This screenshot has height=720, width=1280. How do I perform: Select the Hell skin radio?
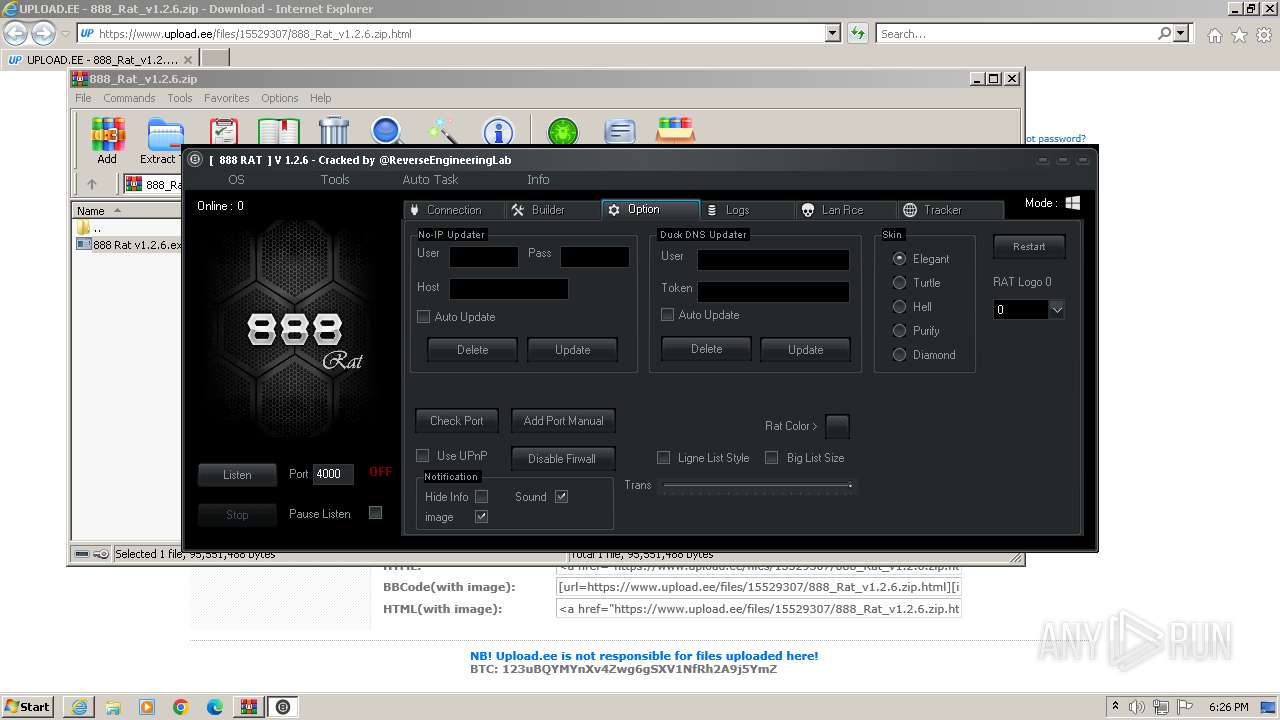tap(900, 307)
